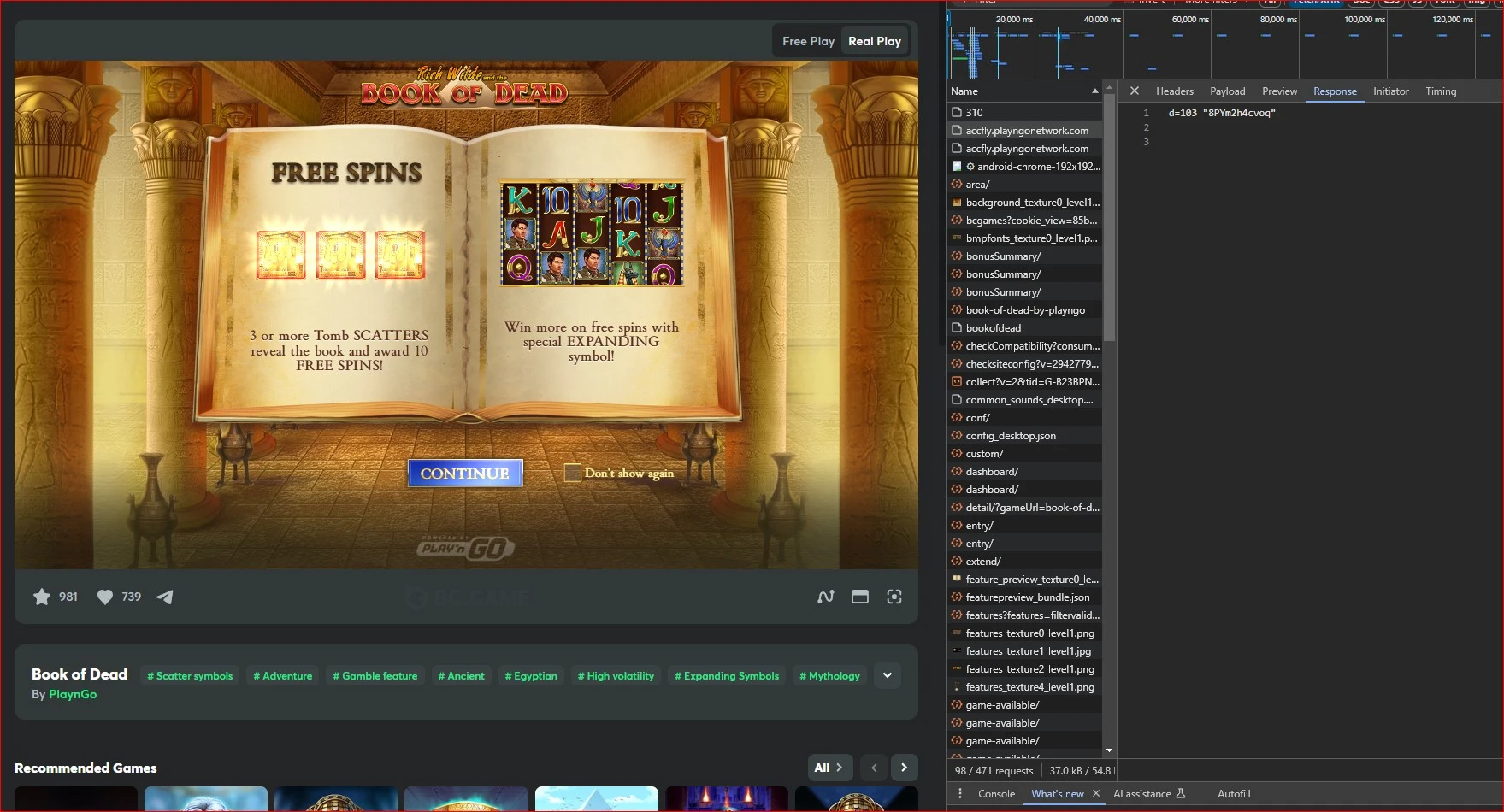Image resolution: width=1504 pixels, height=812 pixels.
Task: Enter fullscreen game view
Action: tap(894, 597)
